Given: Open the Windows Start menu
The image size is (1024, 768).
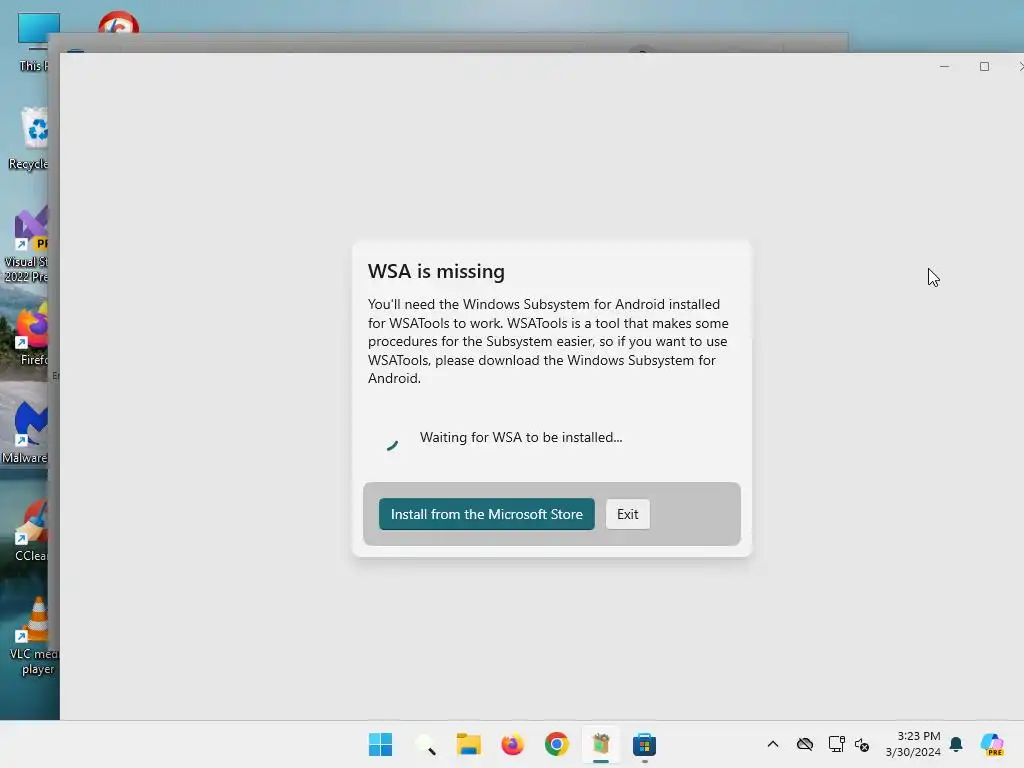Looking at the screenshot, I should [x=380, y=744].
